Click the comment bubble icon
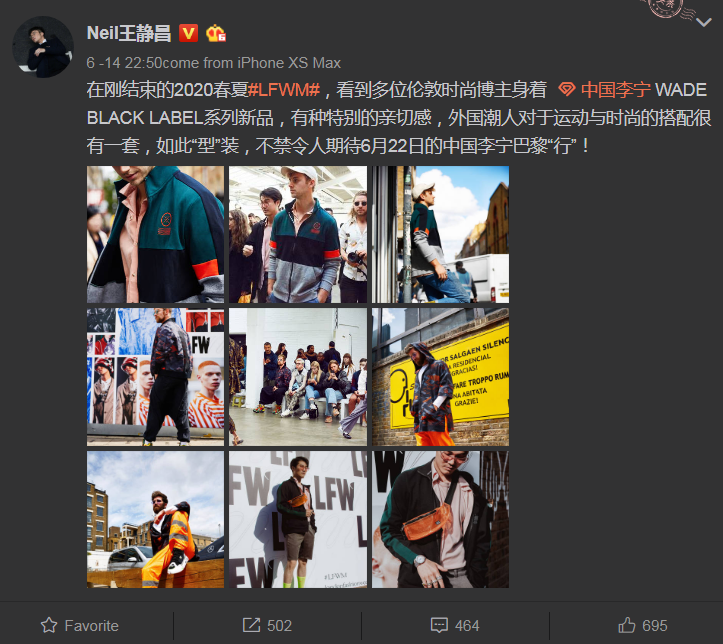This screenshot has width=723, height=644. tap(439, 625)
